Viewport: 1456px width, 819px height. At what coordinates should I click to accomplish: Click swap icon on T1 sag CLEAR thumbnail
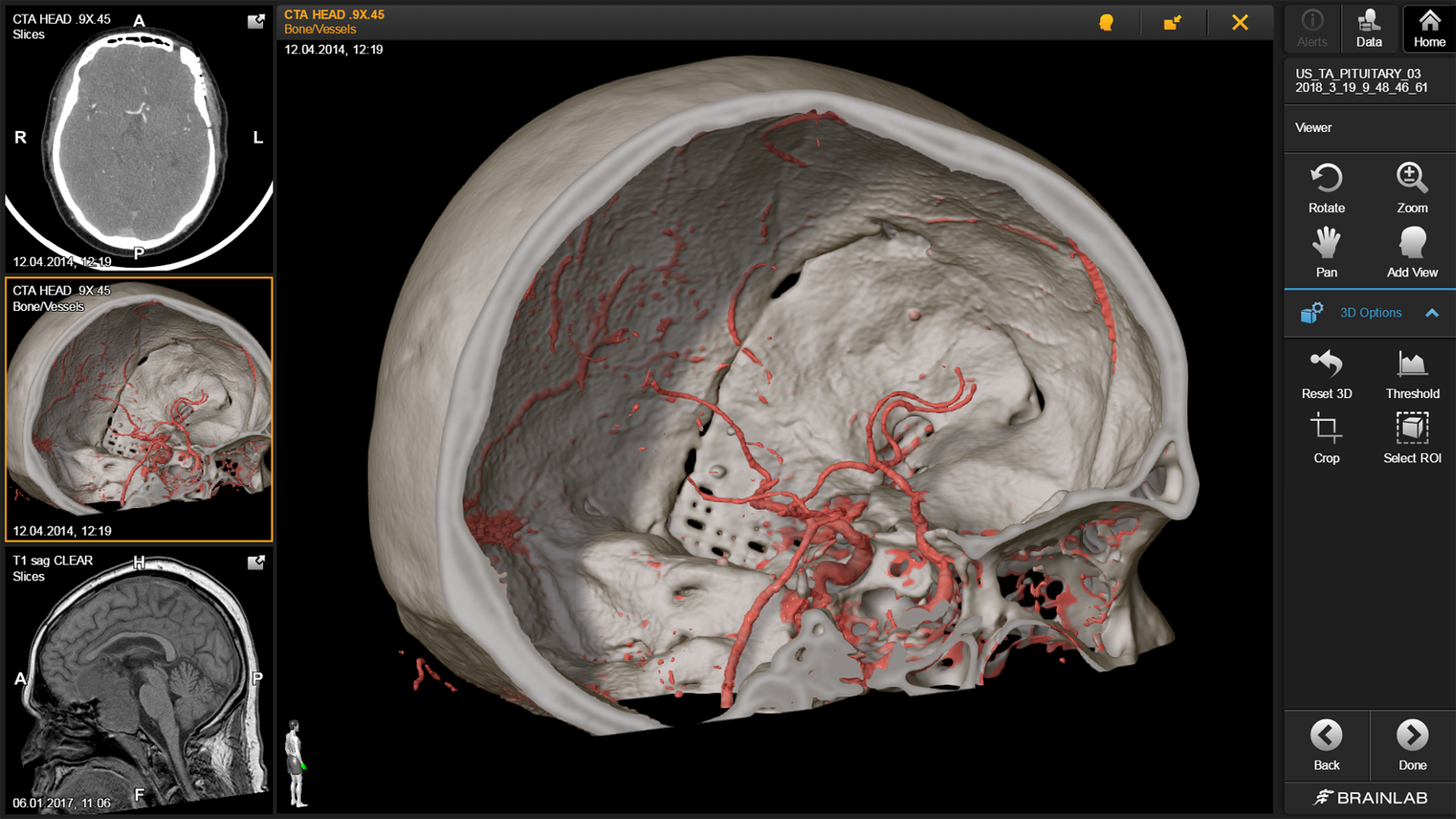[x=256, y=561]
